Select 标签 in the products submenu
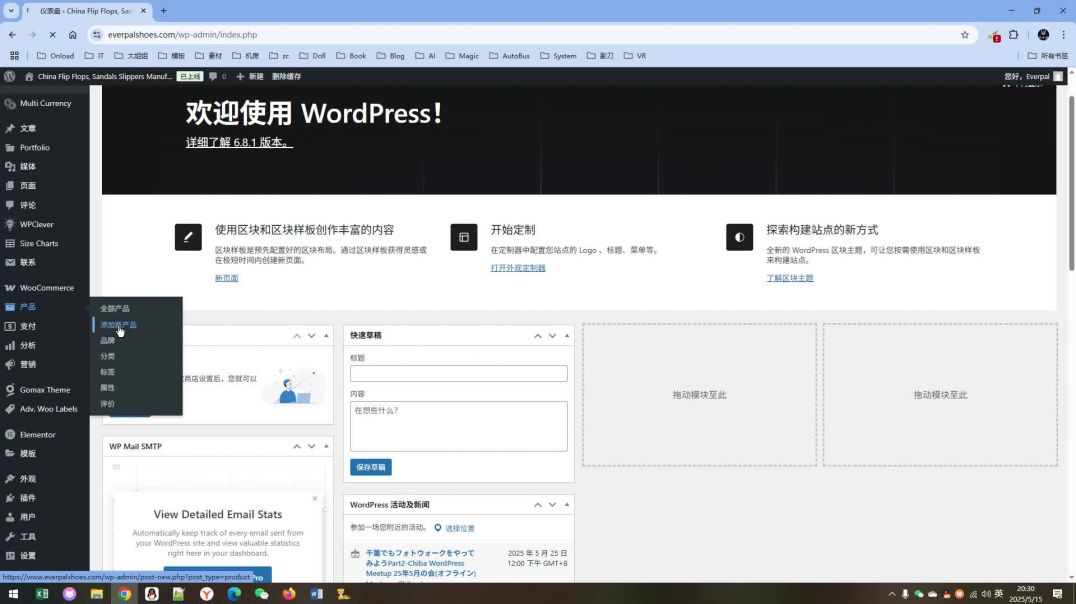 [108, 372]
